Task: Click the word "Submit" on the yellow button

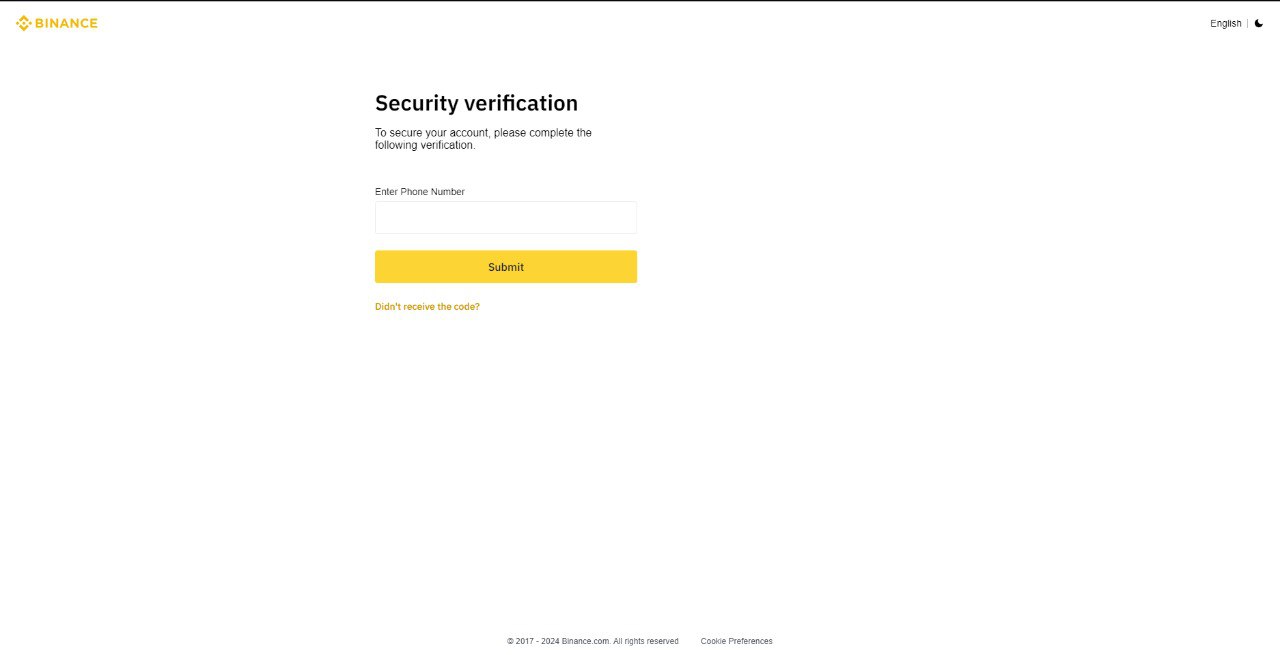Action: tap(506, 267)
